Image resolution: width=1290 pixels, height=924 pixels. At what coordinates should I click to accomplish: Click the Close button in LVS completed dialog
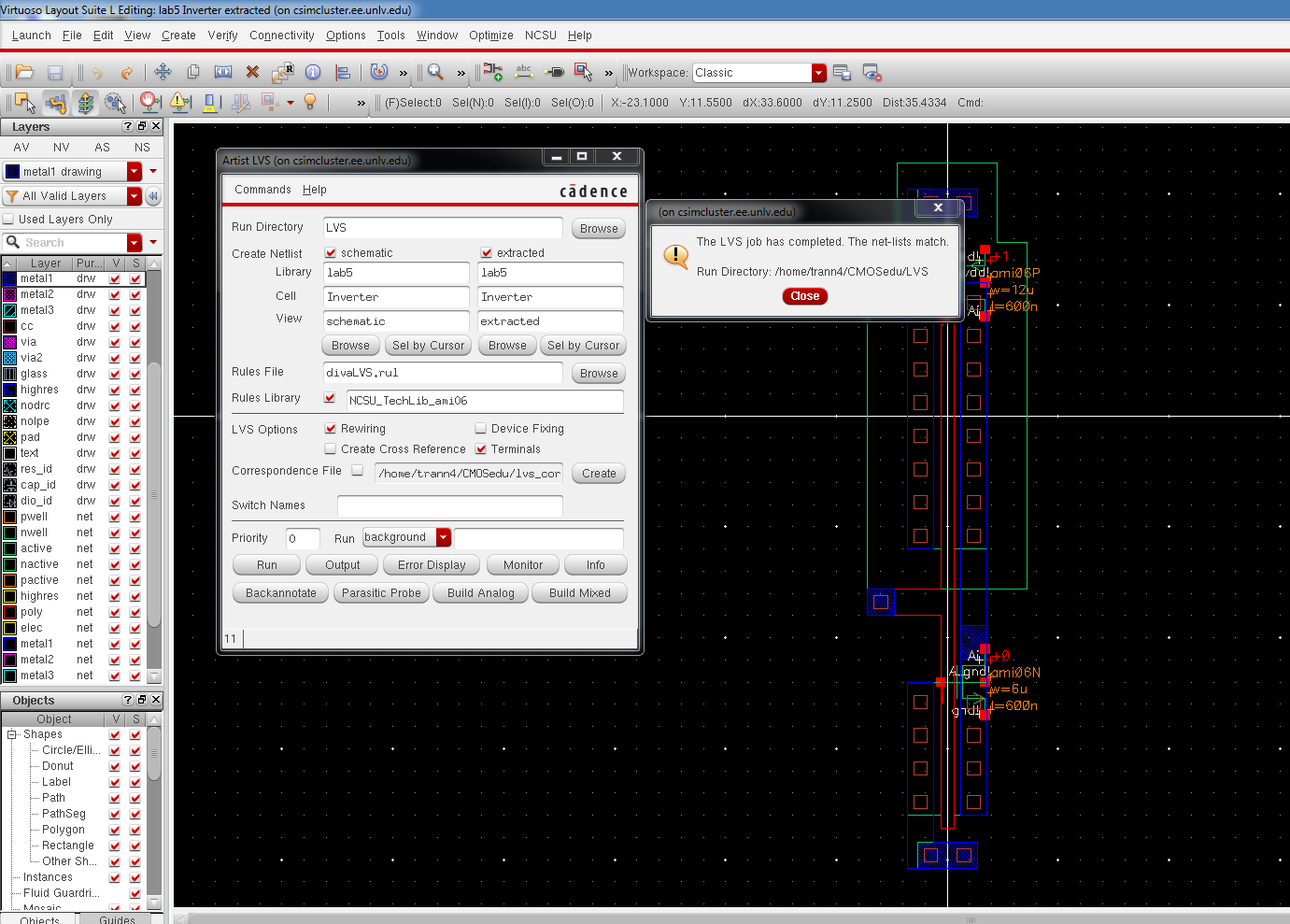click(805, 296)
